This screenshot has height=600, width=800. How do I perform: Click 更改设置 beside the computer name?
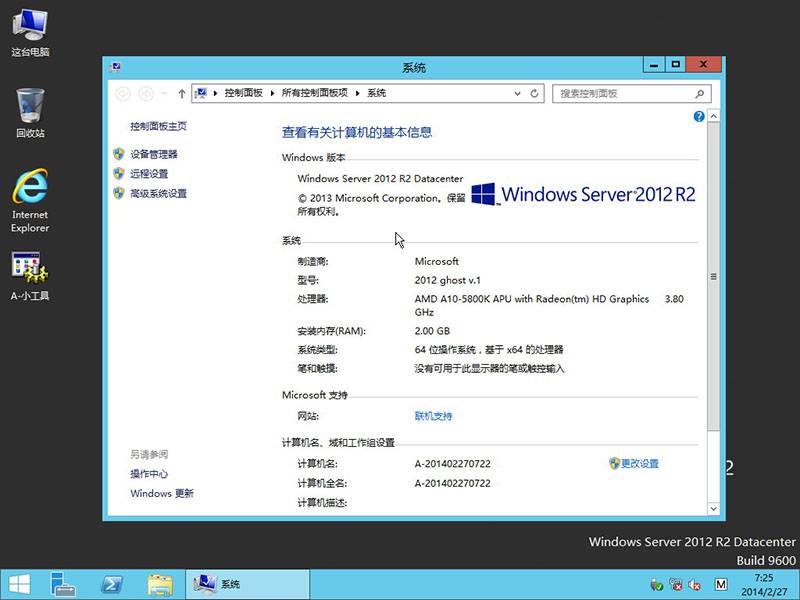click(x=634, y=463)
